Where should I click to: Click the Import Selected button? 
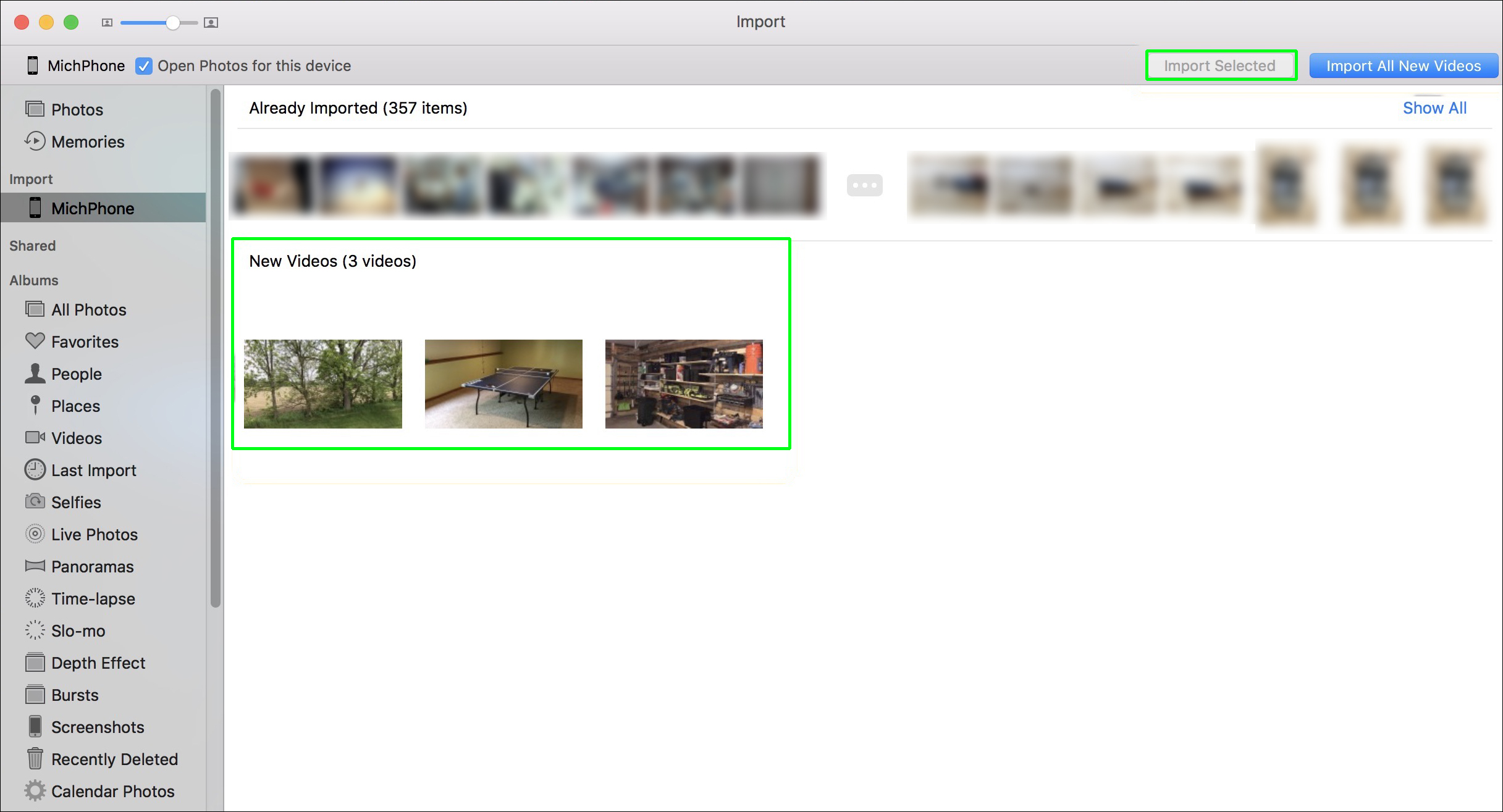[x=1219, y=66]
